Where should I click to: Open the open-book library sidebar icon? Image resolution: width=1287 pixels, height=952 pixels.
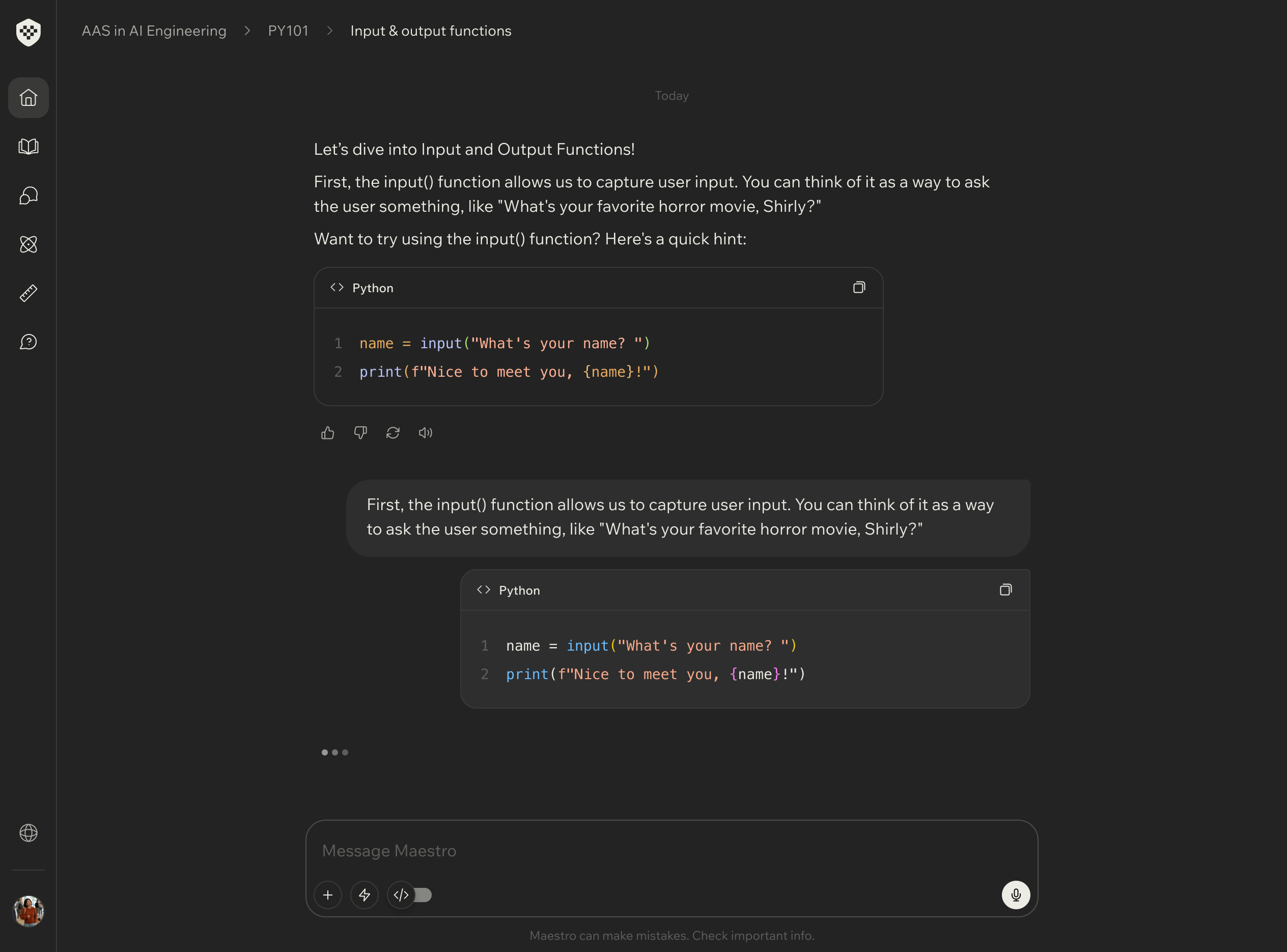pyautogui.click(x=28, y=147)
